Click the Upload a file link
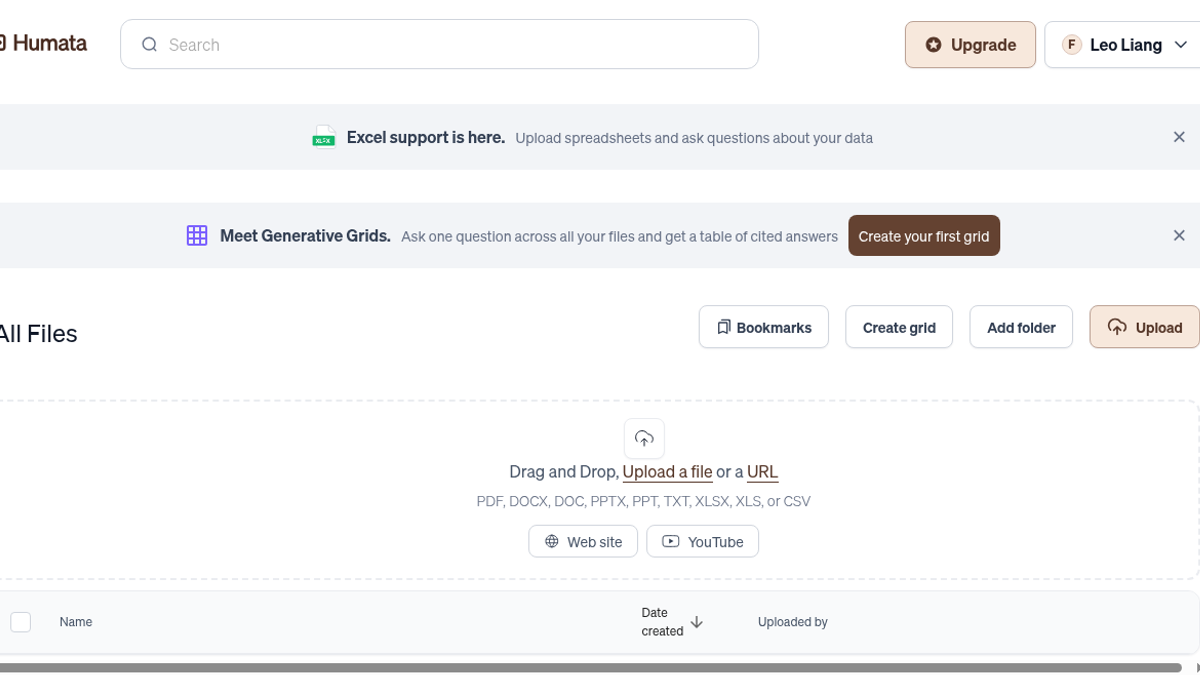The image size is (1200, 675). point(667,472)
